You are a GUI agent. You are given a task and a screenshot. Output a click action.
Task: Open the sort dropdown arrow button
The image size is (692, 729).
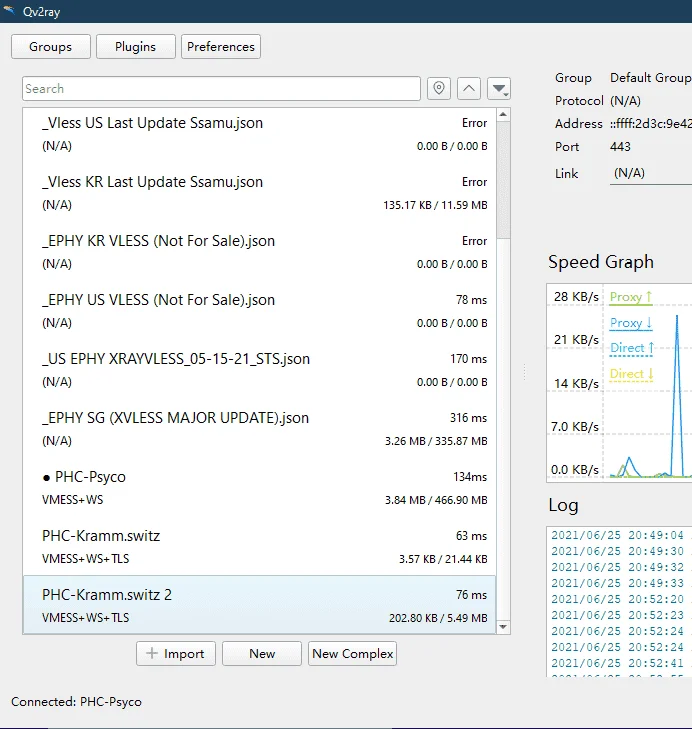[x=499, y=88]
